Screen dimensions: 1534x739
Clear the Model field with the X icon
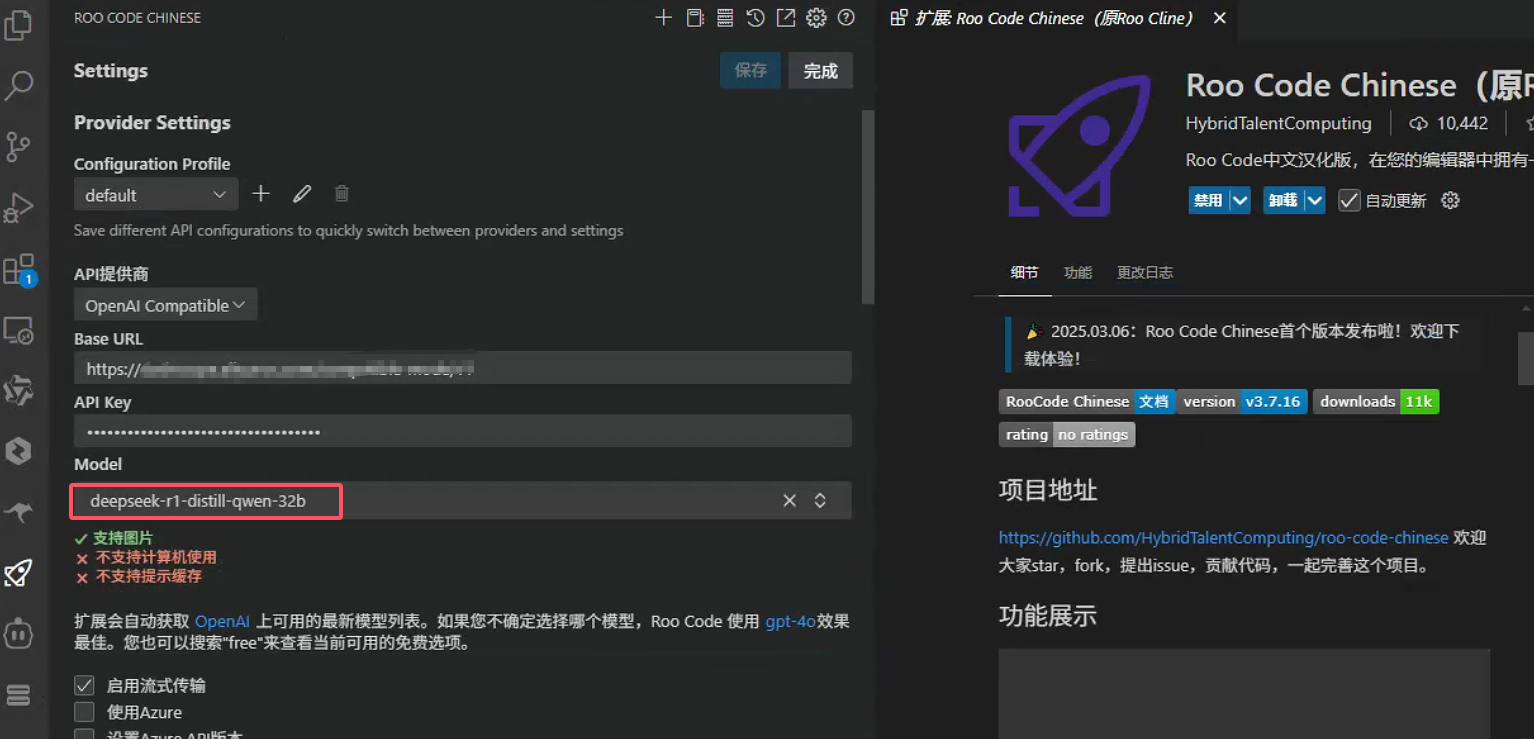[x=789, y=500]
